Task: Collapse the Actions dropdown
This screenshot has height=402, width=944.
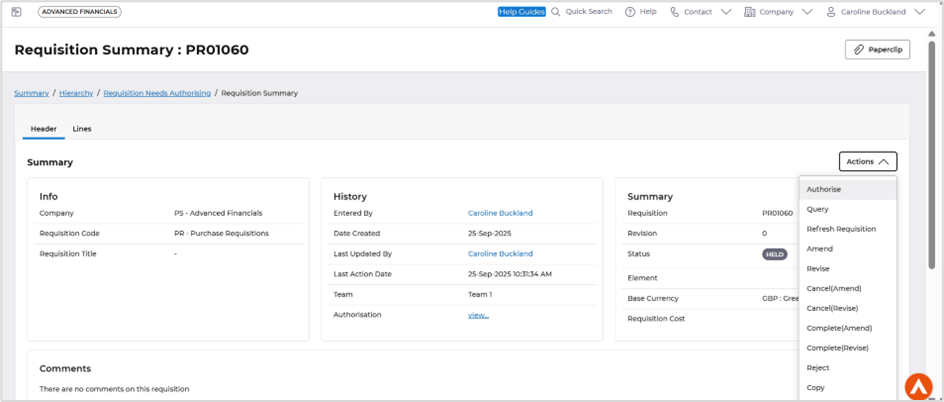Action: pyautogui.click(x=867, y=161)
